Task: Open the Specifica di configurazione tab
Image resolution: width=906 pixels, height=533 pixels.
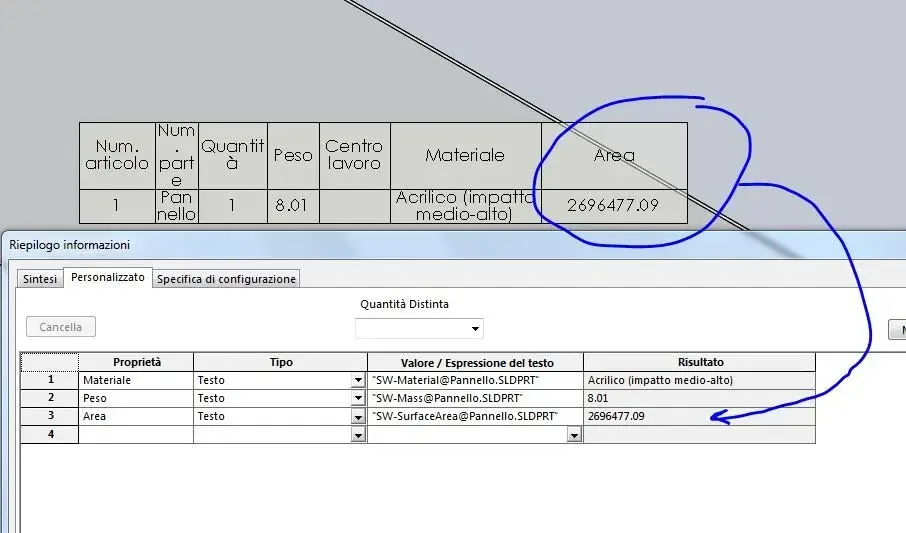Action: coord(226,279)
